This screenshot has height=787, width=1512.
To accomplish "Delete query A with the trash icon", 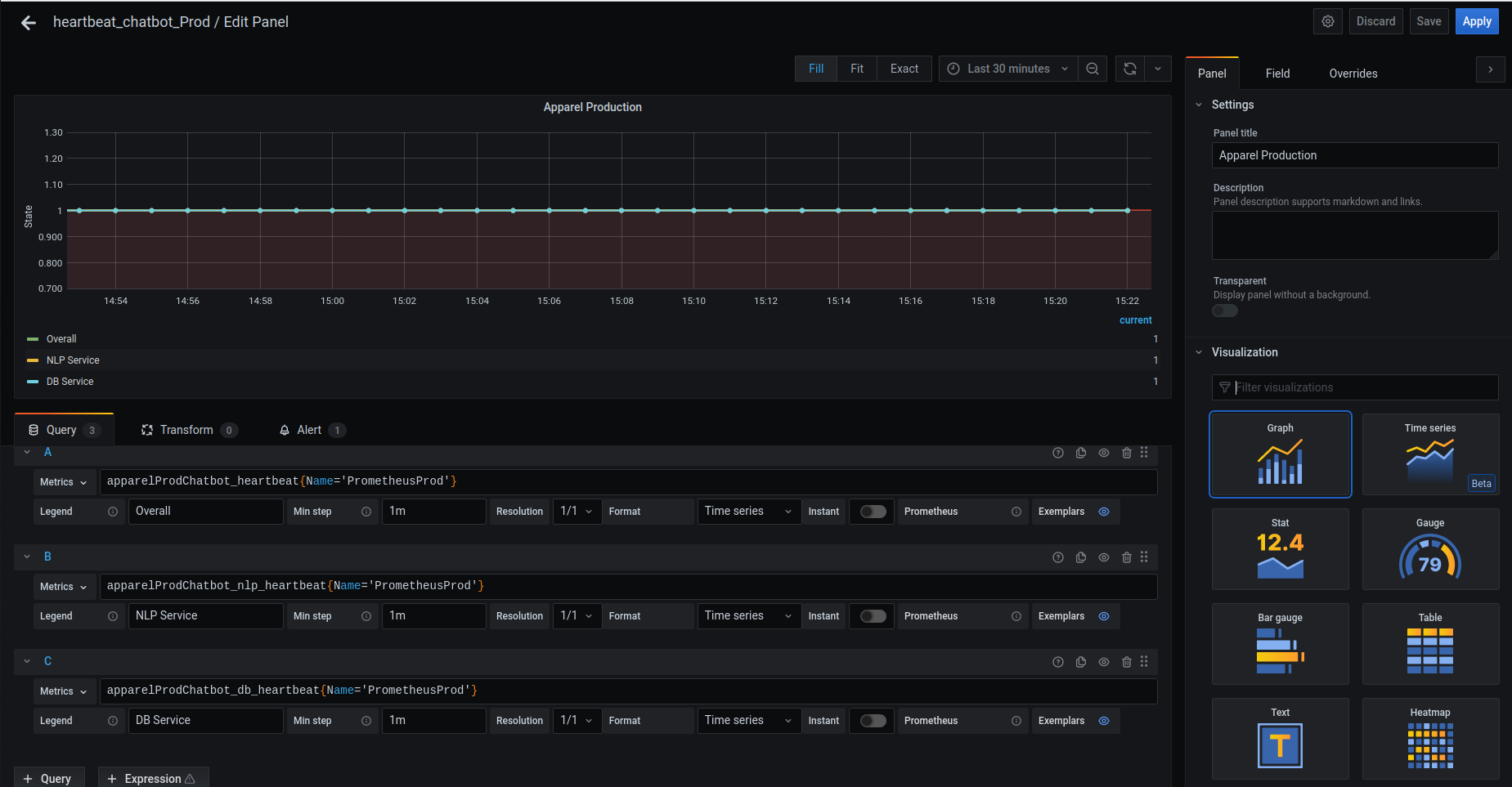I will coord(1127,453).
